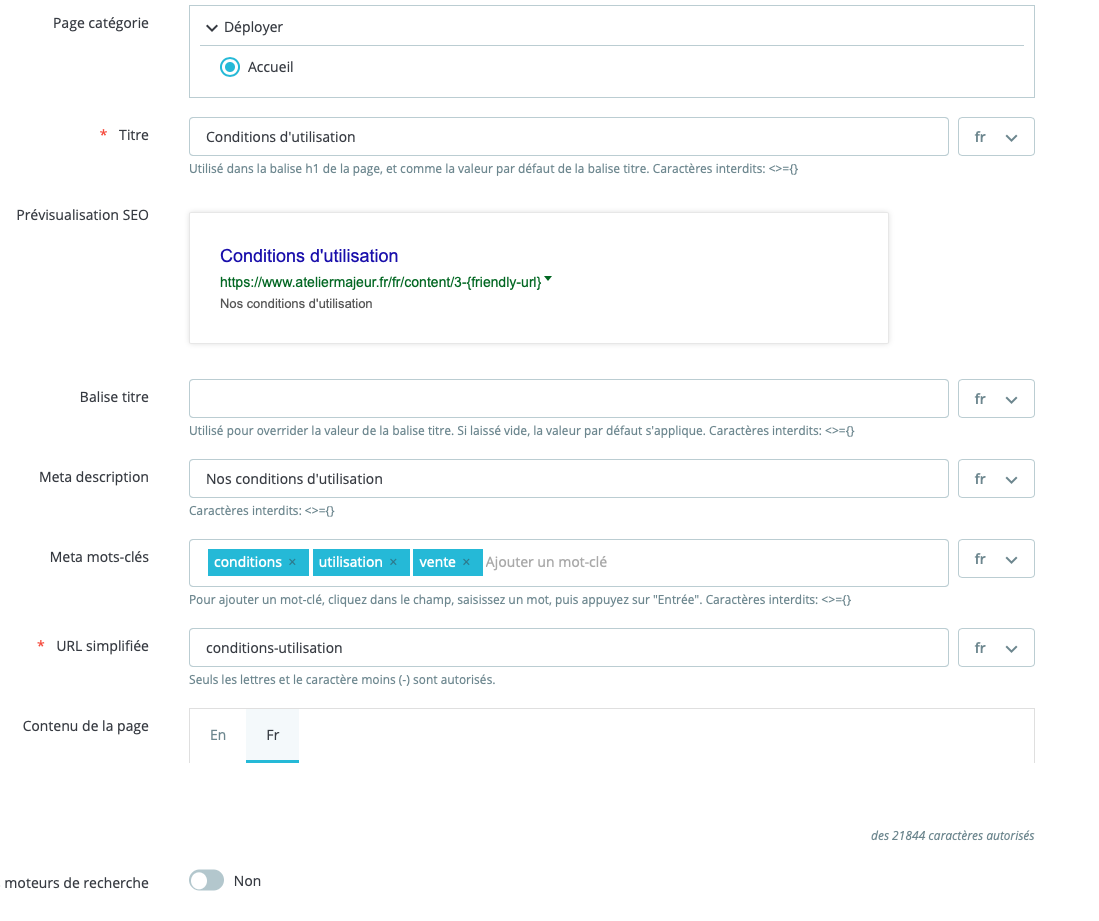
Task: Click the SEO preview green URL
Action: [x=380, y=283]
